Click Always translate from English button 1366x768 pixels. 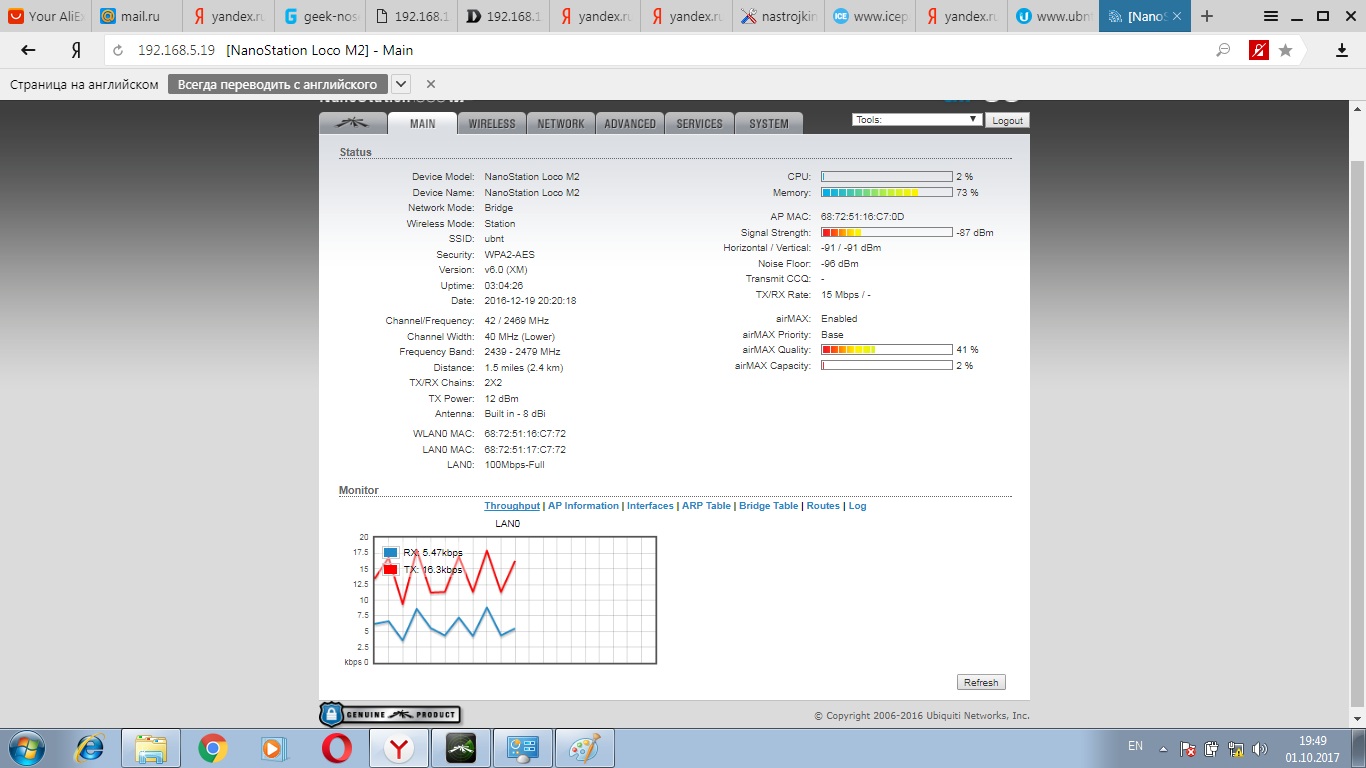(x=278, y=84)
